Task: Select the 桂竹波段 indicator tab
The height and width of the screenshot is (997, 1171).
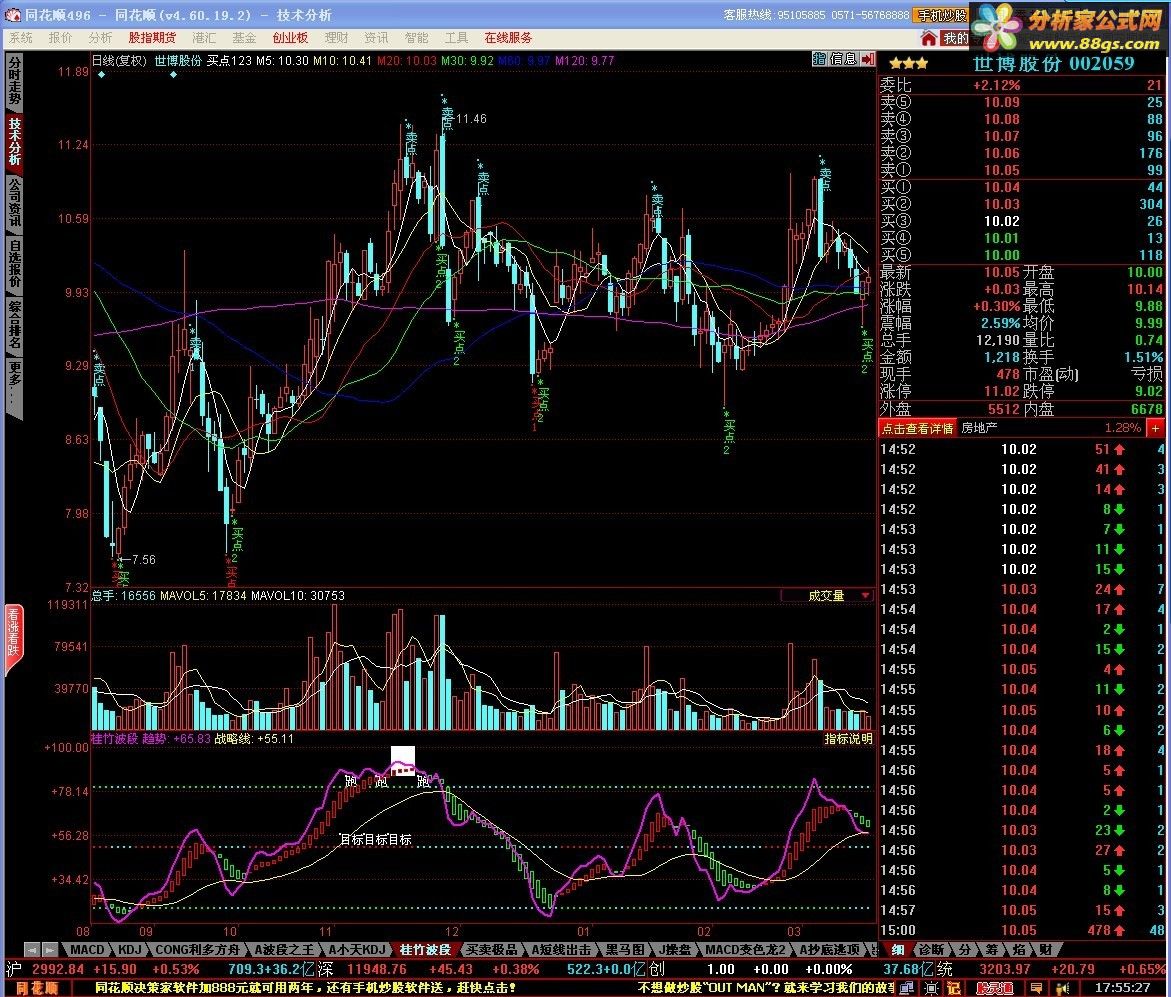Action: (x=425, y=949)
